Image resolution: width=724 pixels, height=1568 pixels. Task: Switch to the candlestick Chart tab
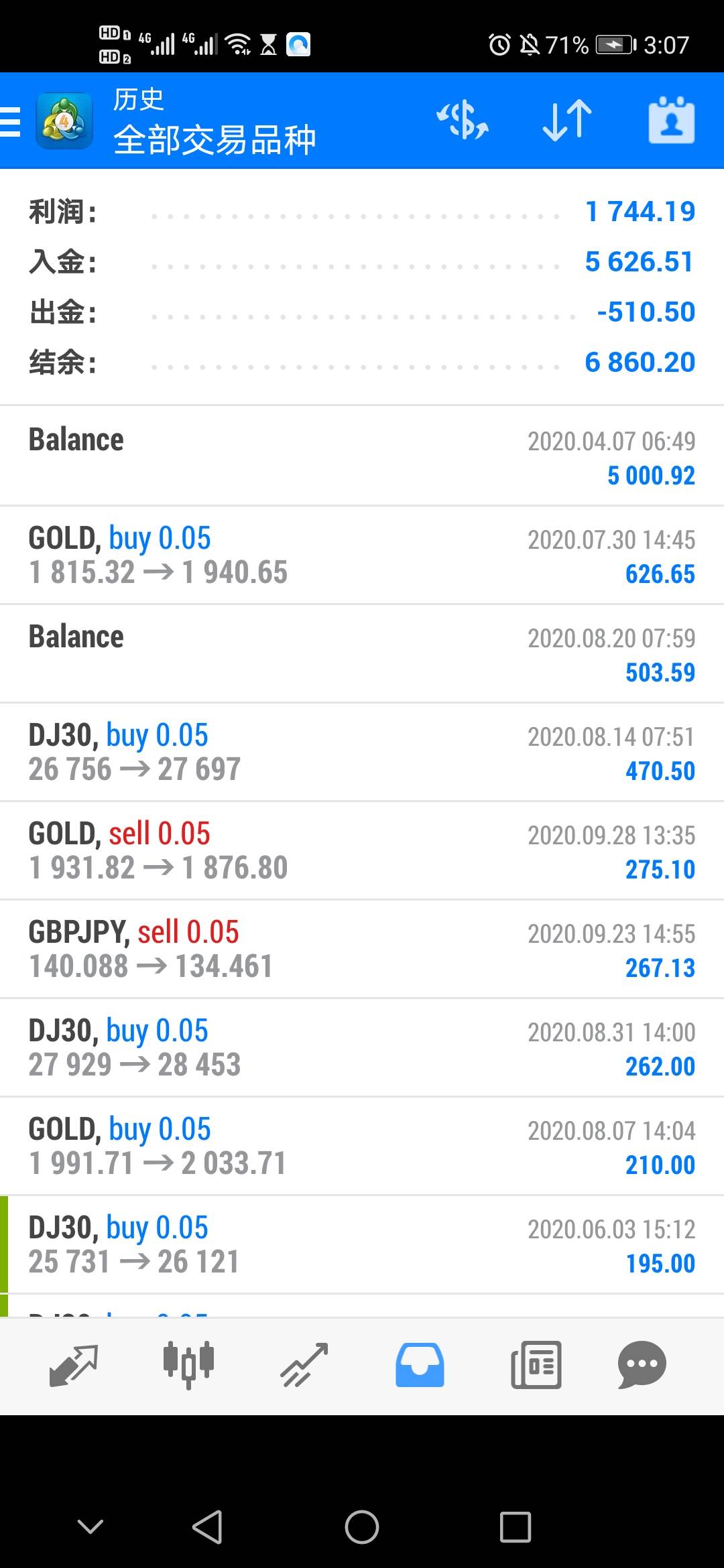pyautogui.click(x=188, y=1366)
